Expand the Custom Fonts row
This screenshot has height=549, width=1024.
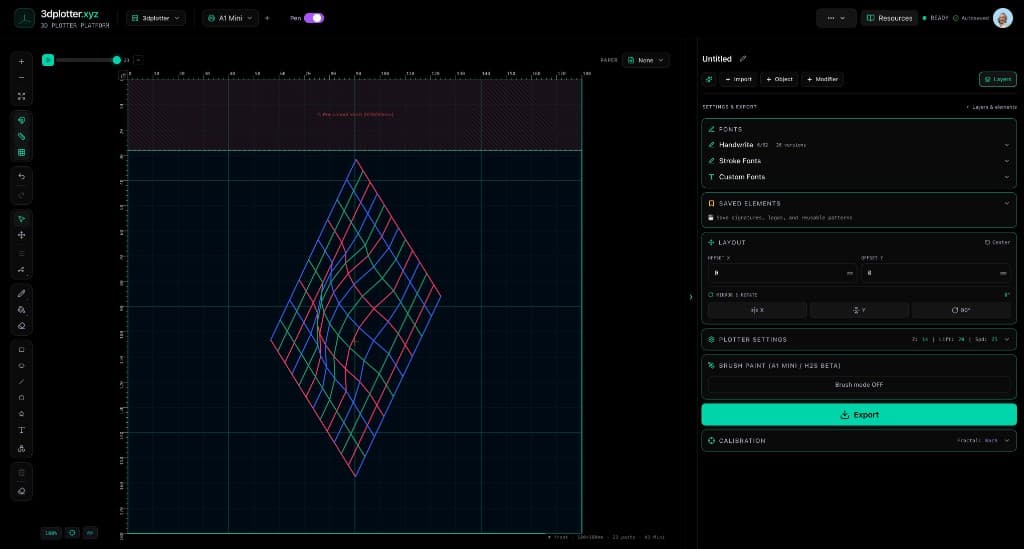pos(859,177)
